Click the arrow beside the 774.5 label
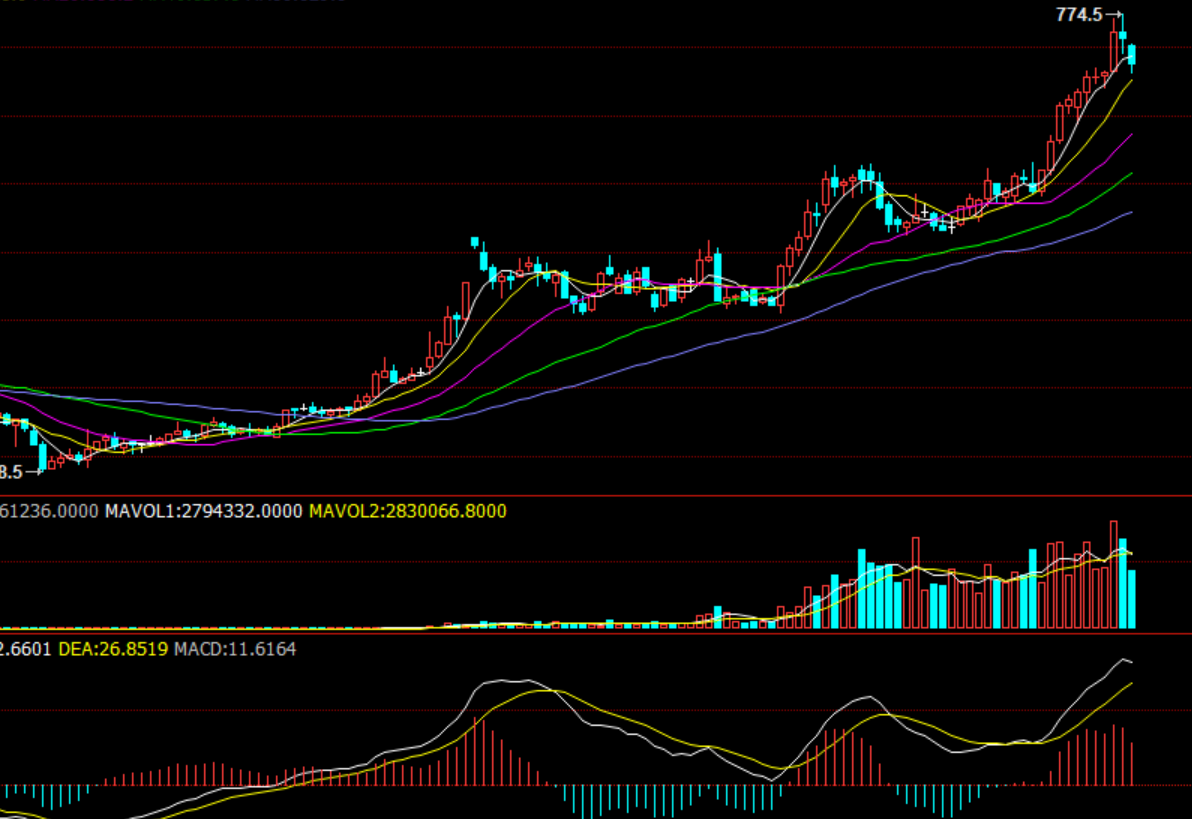This screenshot has width=1192, height=819. tap(1115, 15)
